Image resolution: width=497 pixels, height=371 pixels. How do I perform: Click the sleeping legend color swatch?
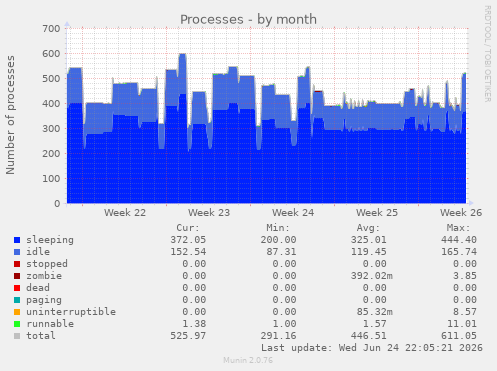pyautogui.click(x=17, y=240)
